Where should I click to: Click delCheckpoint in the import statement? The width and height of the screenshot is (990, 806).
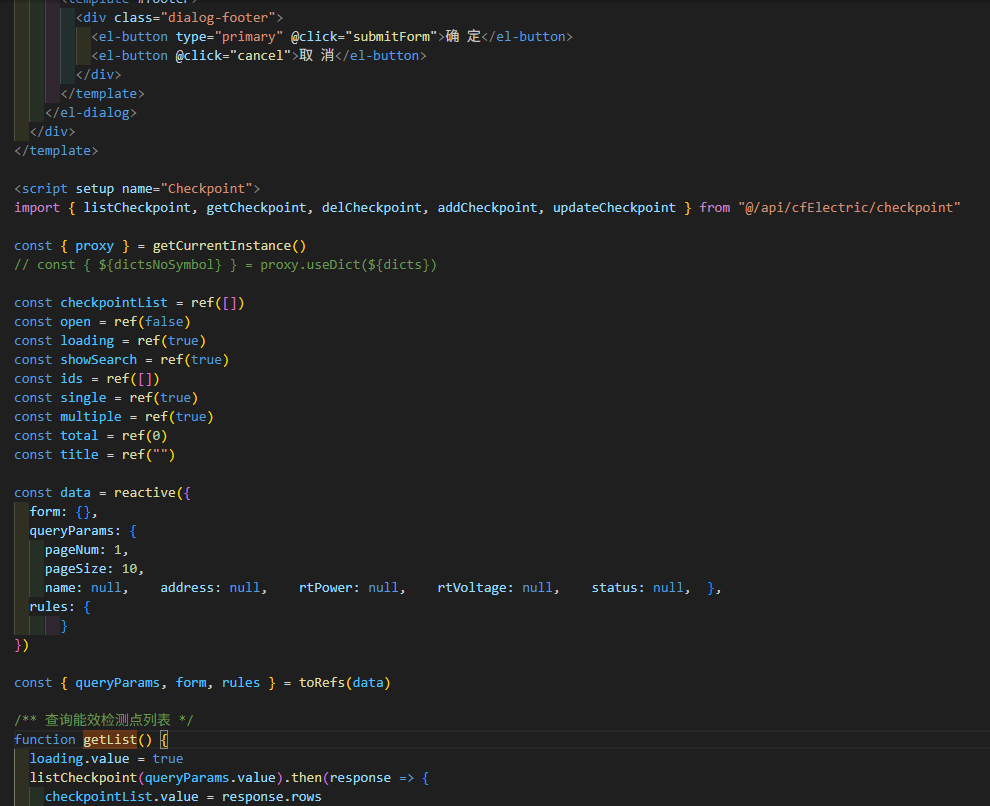[x=372, y=208]
